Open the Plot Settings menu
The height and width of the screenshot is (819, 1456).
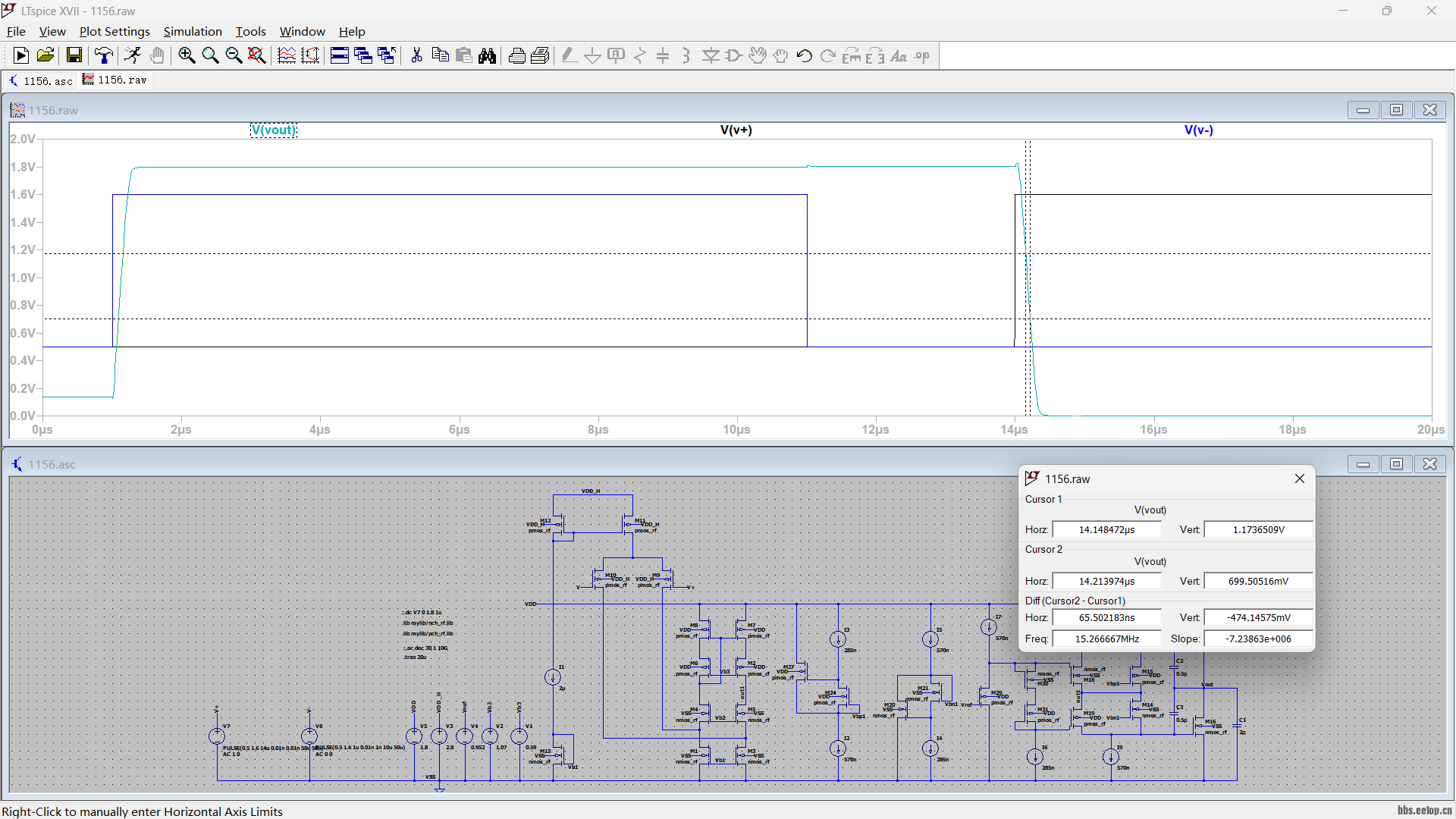(x=115, y=31)
